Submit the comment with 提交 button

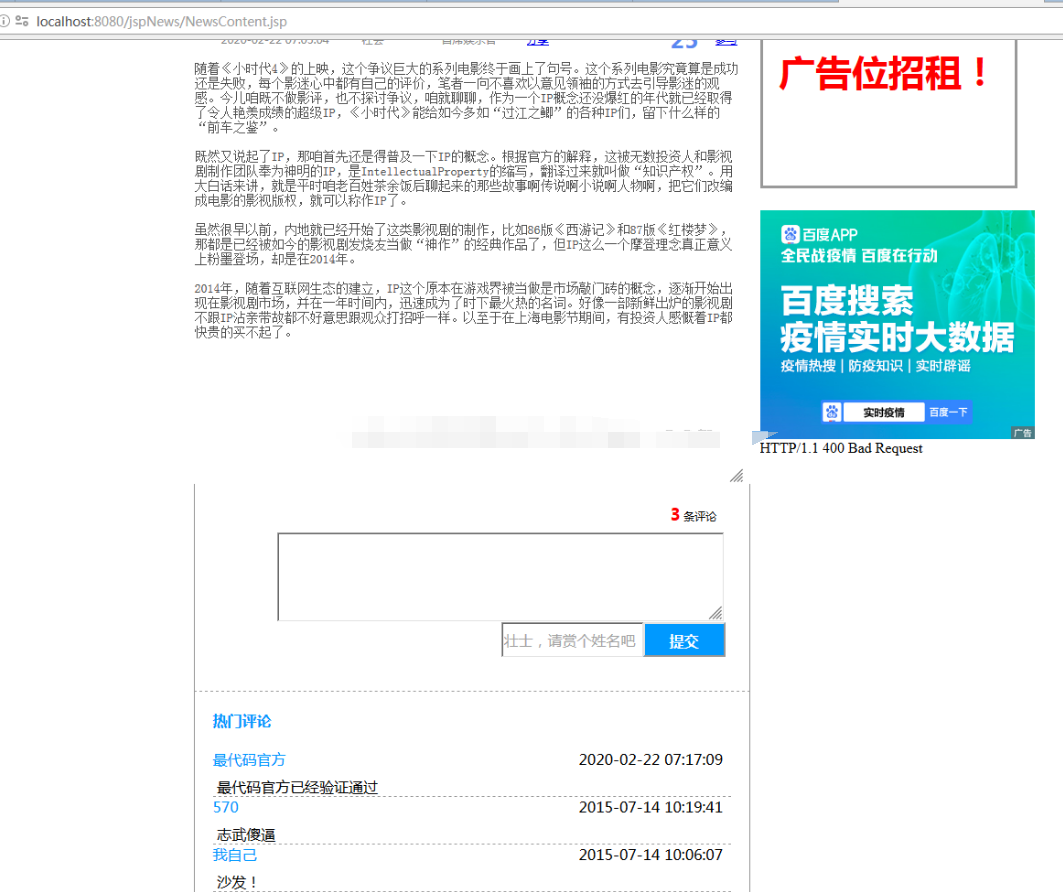[684, 641]
